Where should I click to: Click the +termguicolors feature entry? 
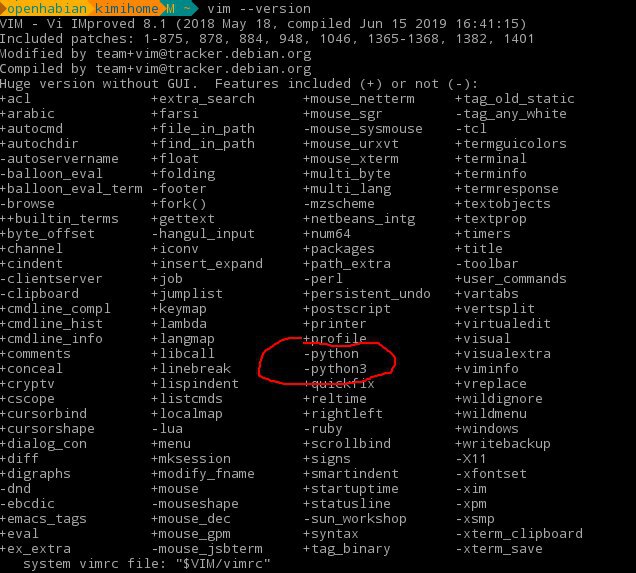(511, 144)
